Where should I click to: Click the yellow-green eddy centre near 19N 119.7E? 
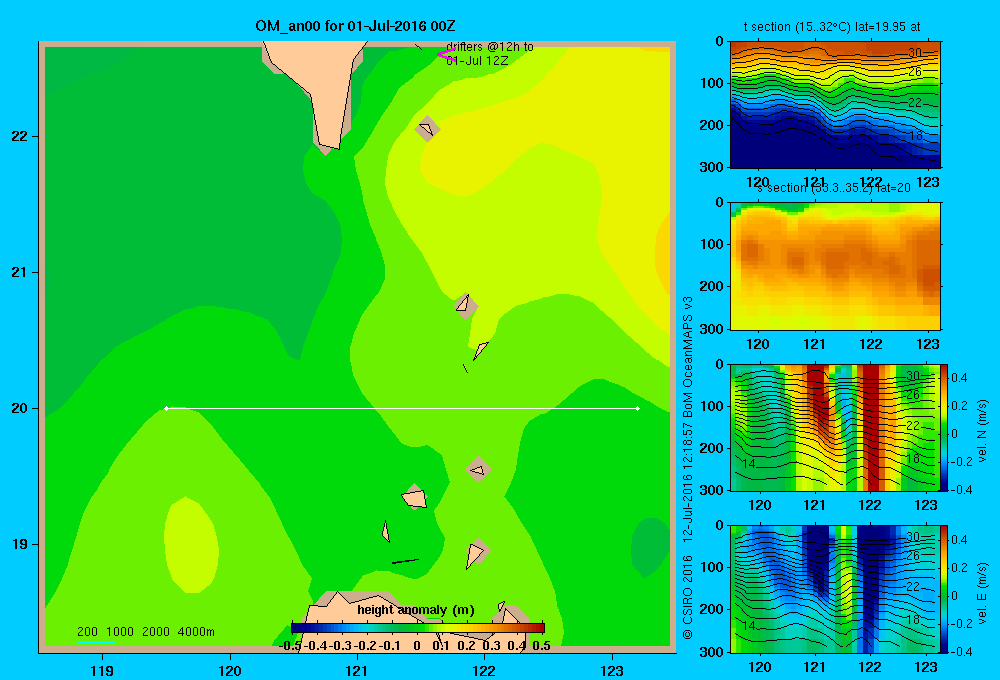[191, 545]
